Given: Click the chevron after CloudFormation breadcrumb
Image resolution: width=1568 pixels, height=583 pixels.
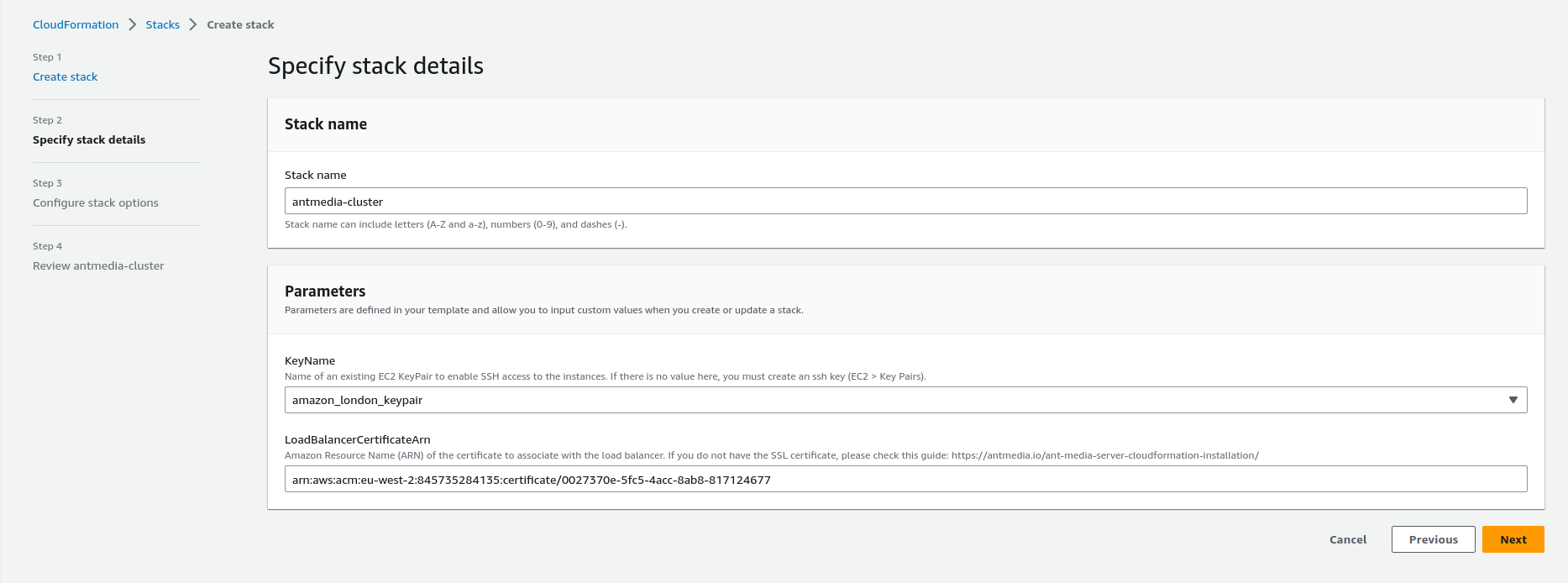Looking at the screenshot, I should point(132,24).
